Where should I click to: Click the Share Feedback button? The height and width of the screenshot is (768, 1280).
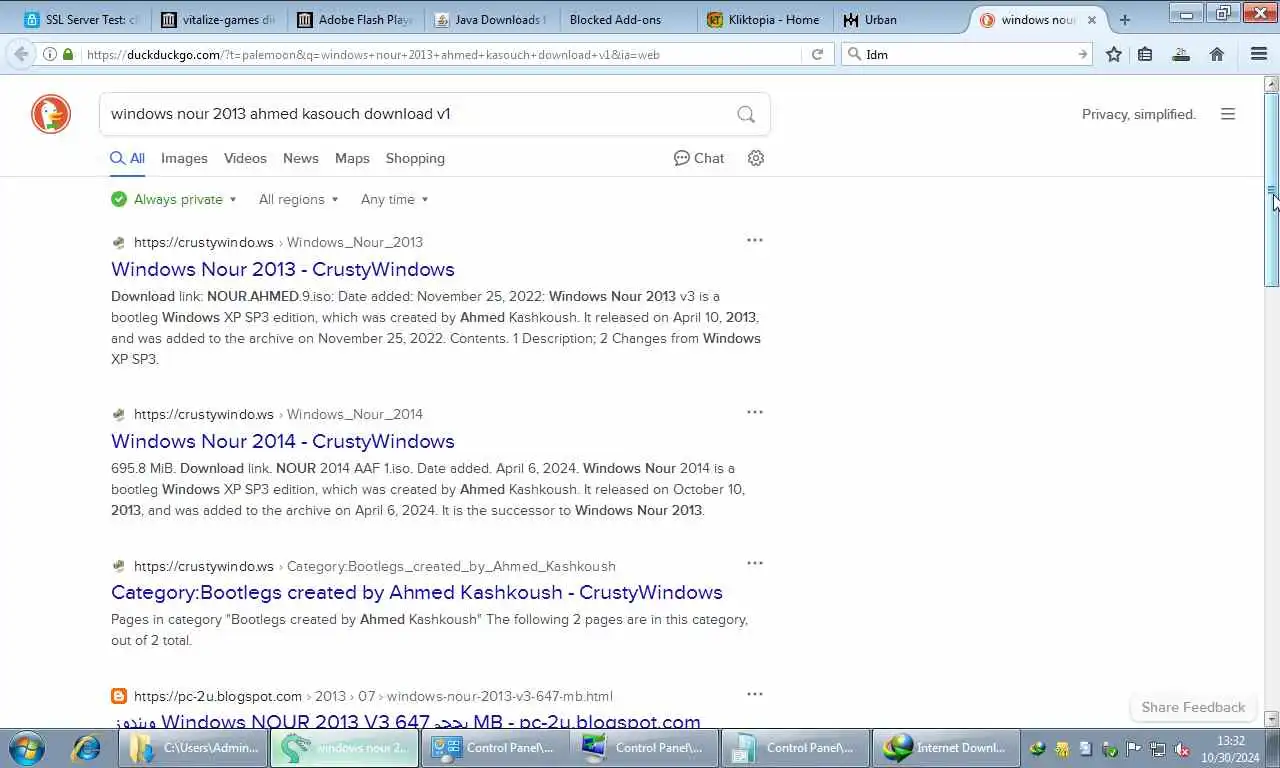(x=1193, y=707)
